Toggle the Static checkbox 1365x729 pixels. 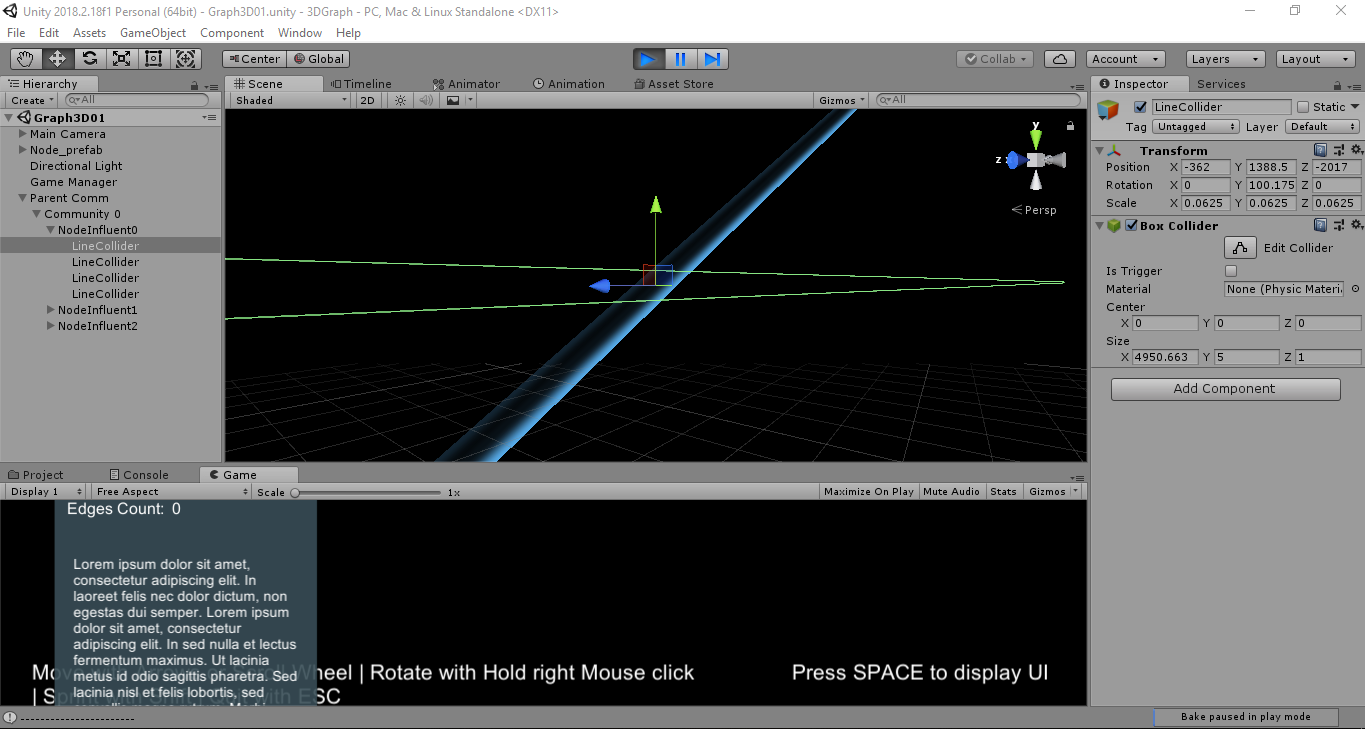(x=1303, y=107)
